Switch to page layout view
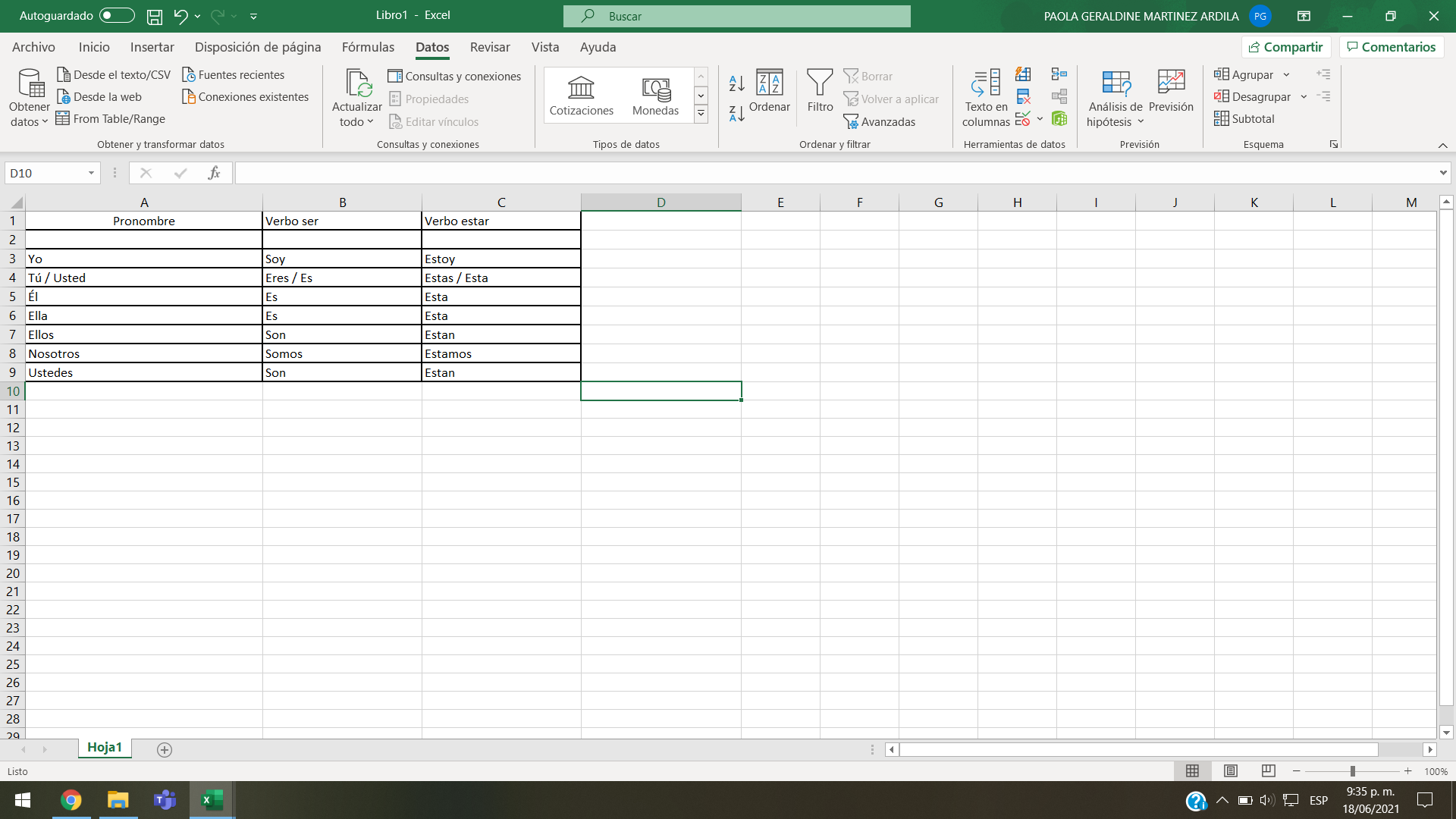The width and height of the screenshot is (1456, 819). [1231, 771]
